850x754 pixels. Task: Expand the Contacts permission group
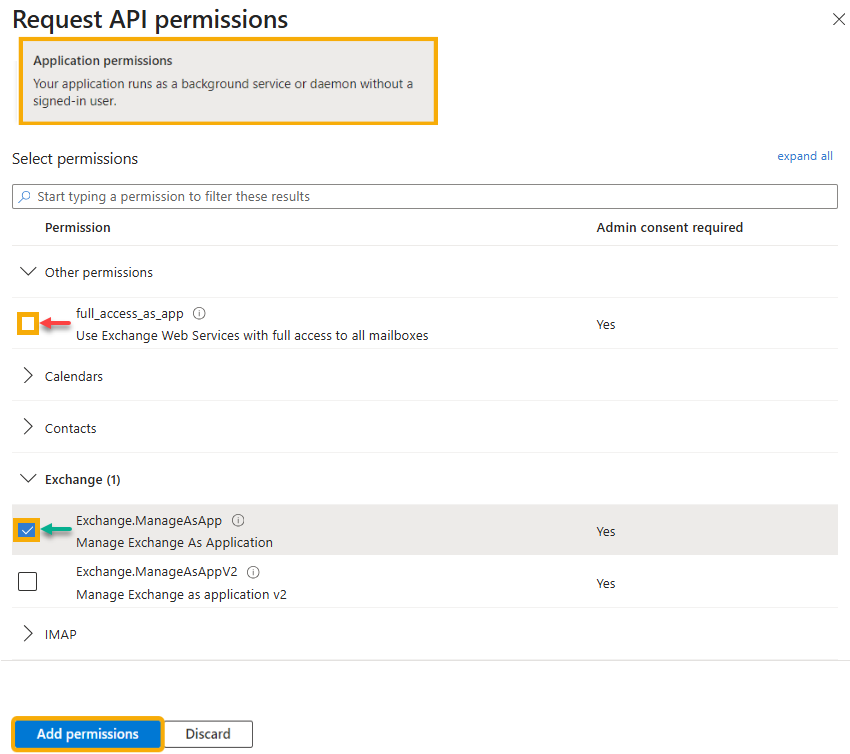[28, 428]
